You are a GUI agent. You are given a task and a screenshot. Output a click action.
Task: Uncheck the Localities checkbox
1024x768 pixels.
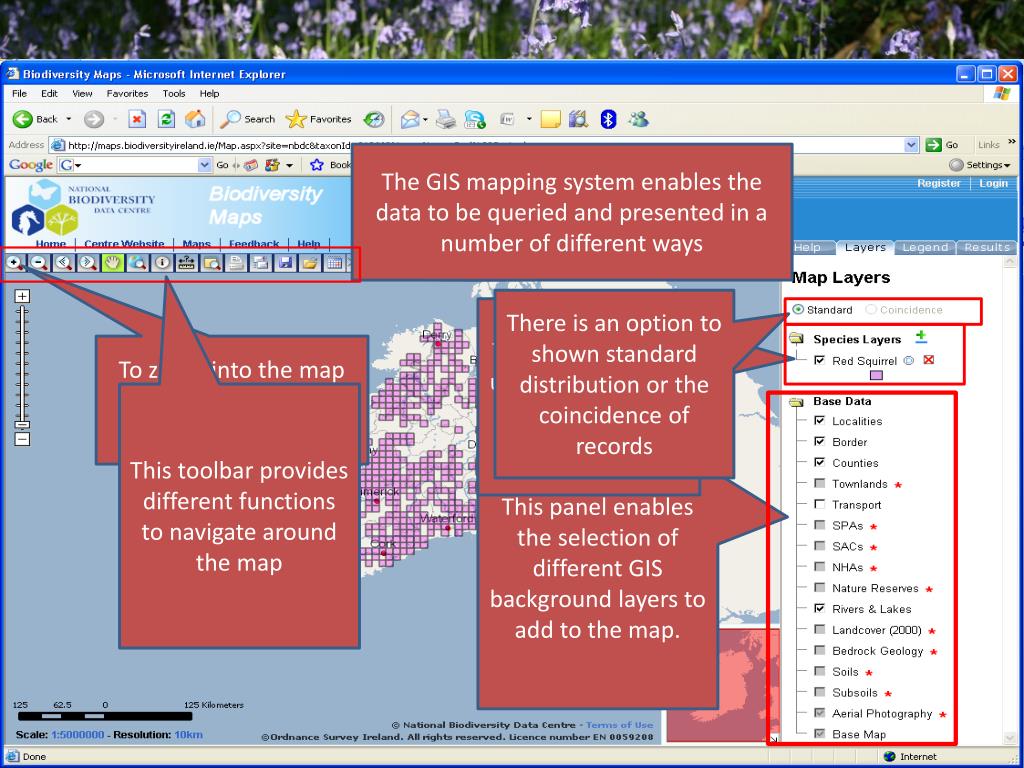(820, 421)
